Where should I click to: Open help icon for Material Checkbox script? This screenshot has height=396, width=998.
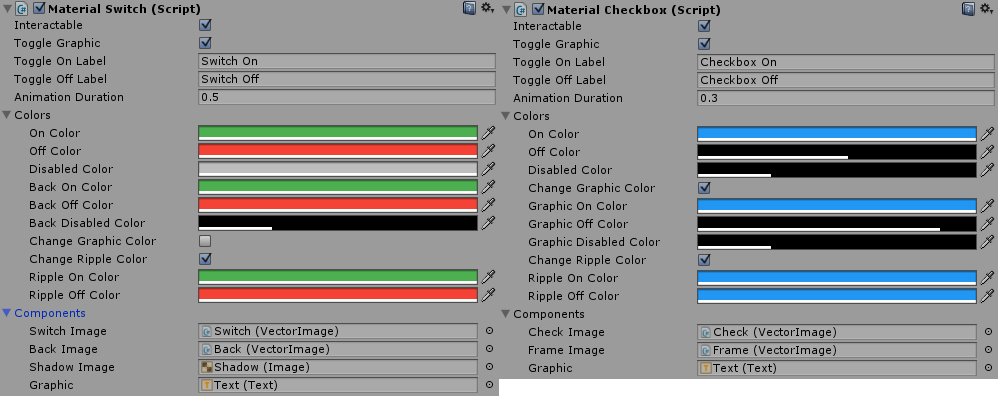click(968, 9)
